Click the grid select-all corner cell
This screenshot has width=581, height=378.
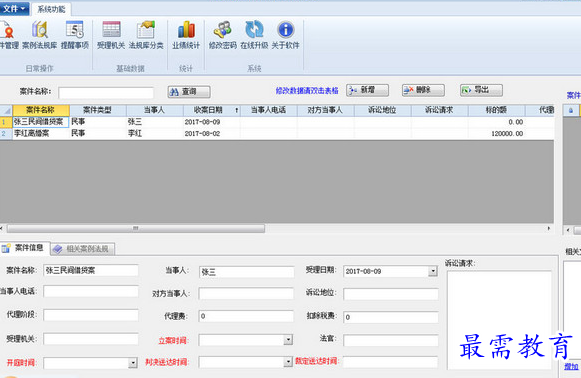(x=6, y=110)
